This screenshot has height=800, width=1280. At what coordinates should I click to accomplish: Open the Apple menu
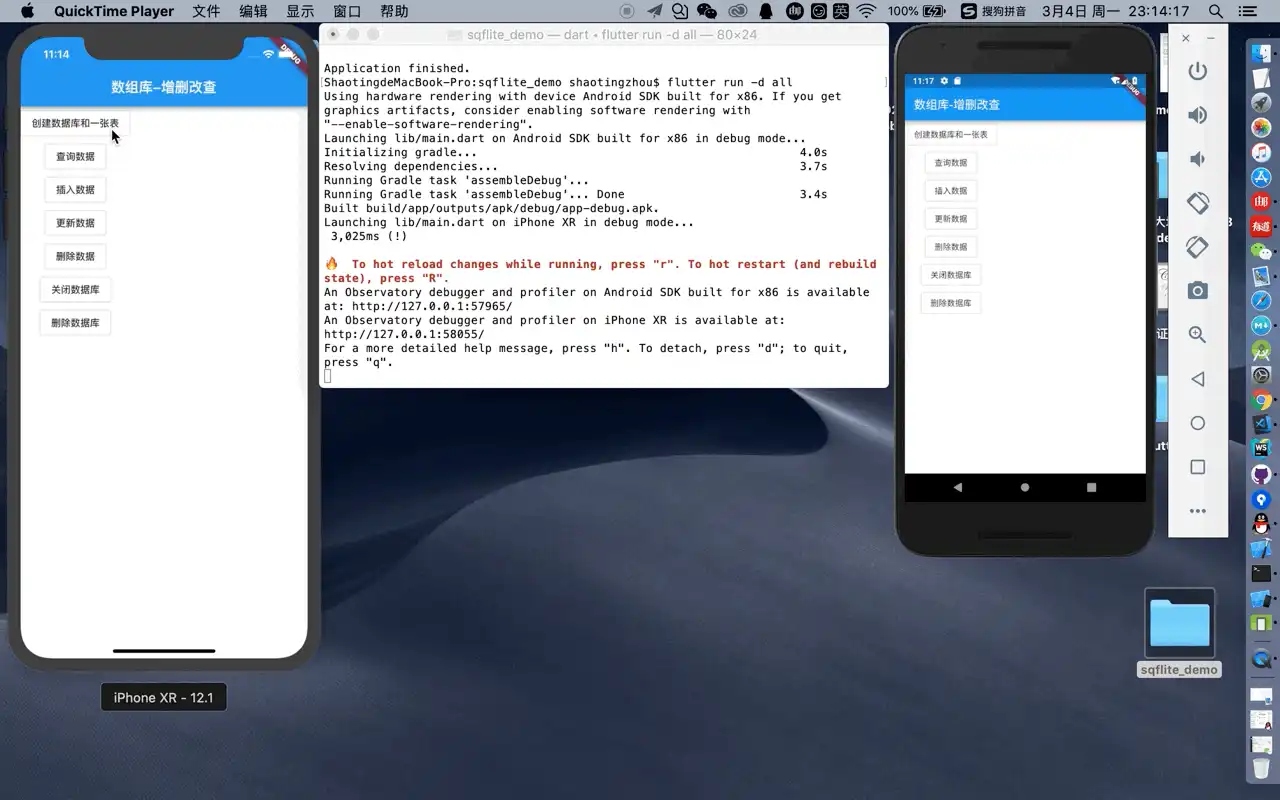27,11
